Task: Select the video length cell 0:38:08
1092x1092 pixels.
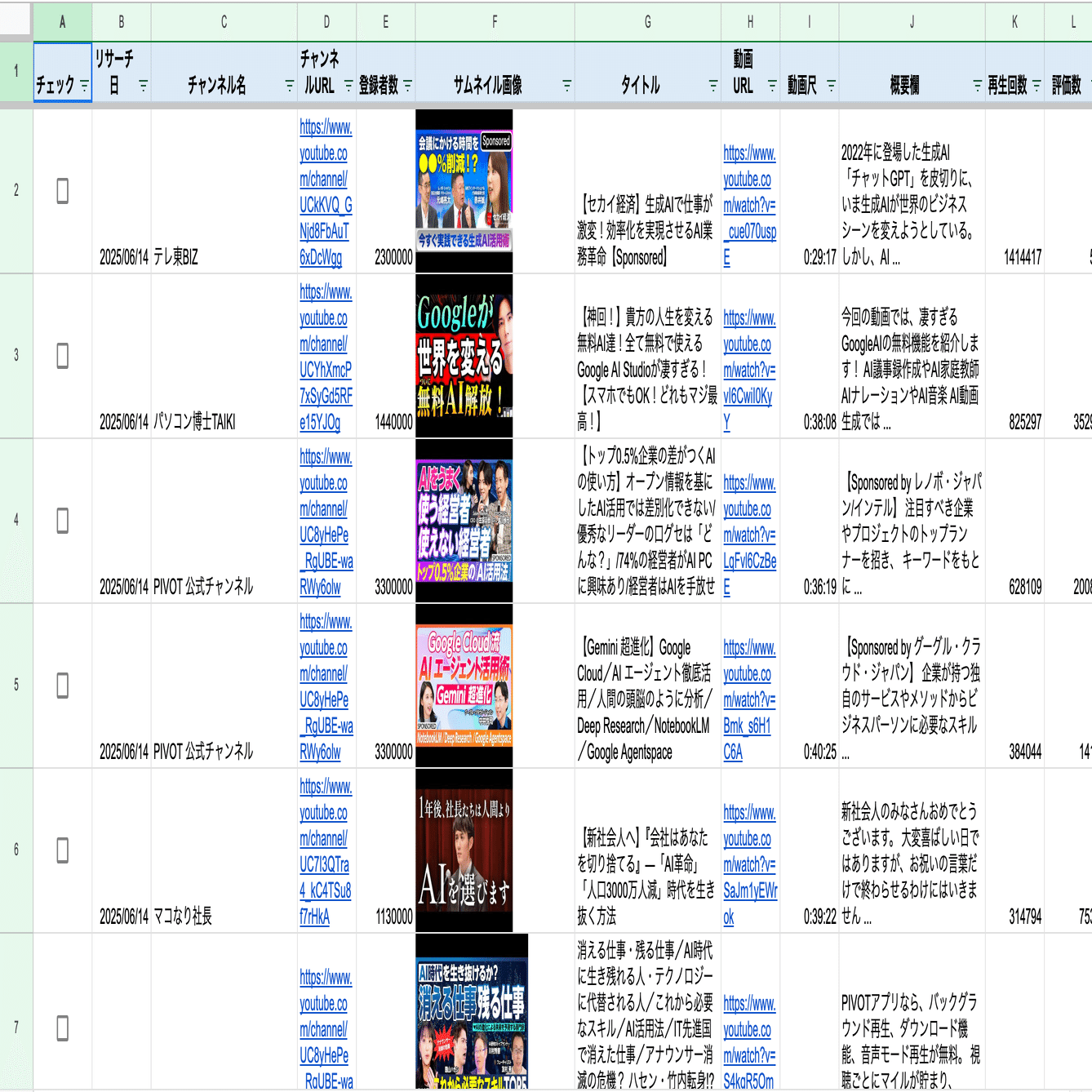Action: coord(810,356)
